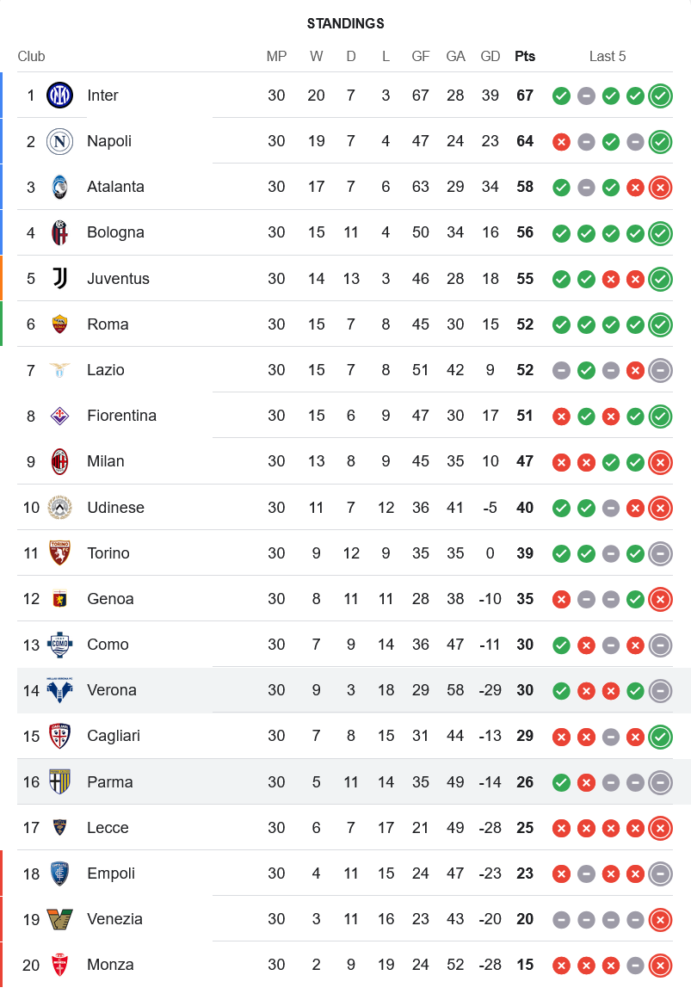Viewport: 691px width, 1000px height.
Task: Click the Last 5 column header
Action: tap(607, 56)
